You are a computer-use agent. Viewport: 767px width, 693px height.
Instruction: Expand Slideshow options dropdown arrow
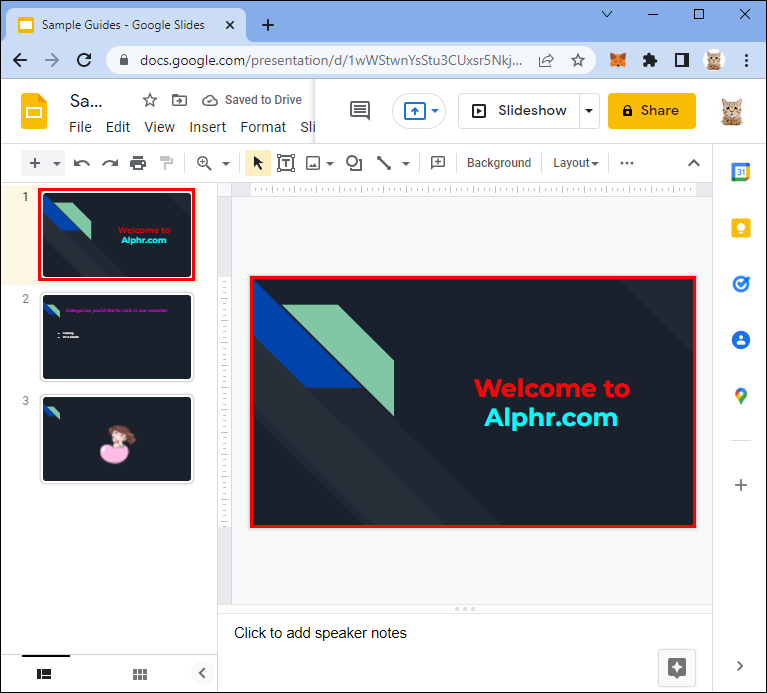click(589, 111)
